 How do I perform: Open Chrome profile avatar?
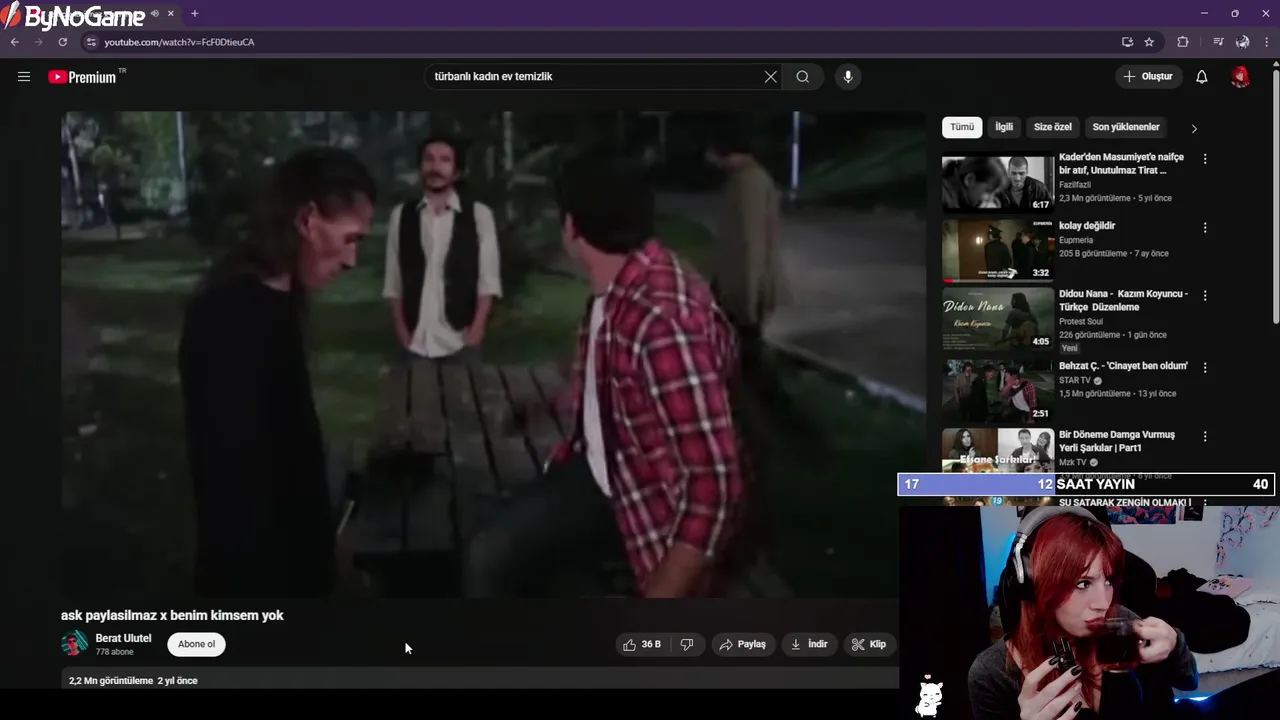tap(1242, 42)
